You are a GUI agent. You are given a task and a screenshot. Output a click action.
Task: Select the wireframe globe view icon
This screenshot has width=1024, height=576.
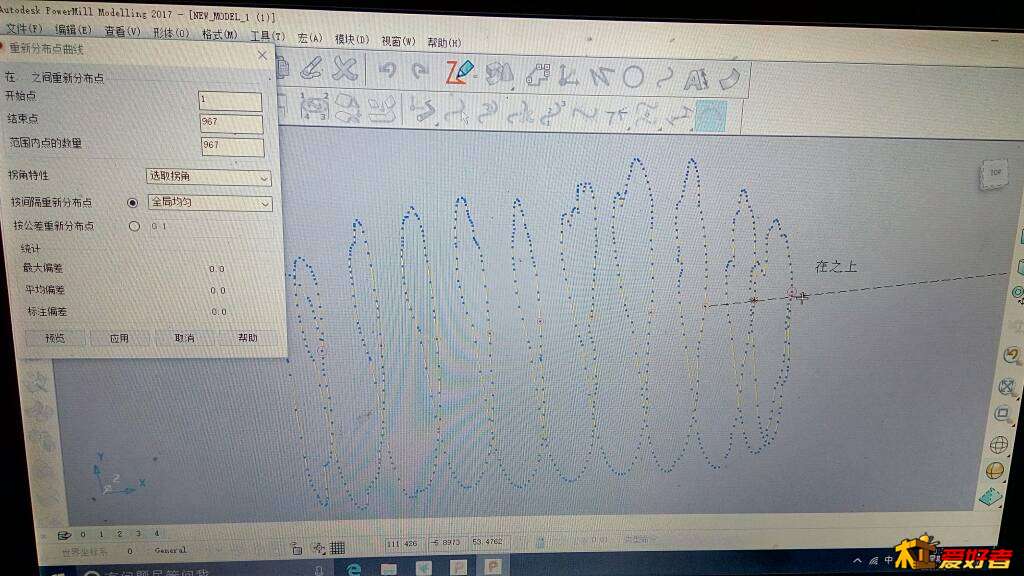tap(999, 445)
